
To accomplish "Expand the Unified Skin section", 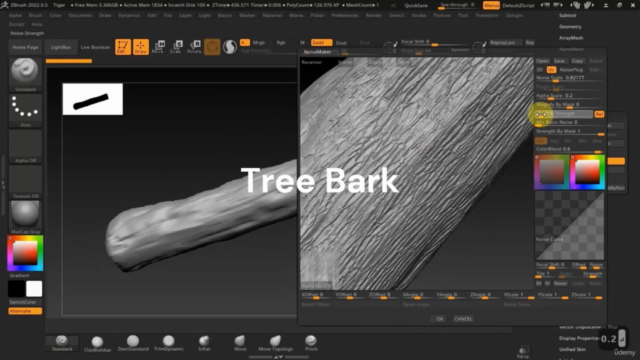I will click(x=572, y=349).
